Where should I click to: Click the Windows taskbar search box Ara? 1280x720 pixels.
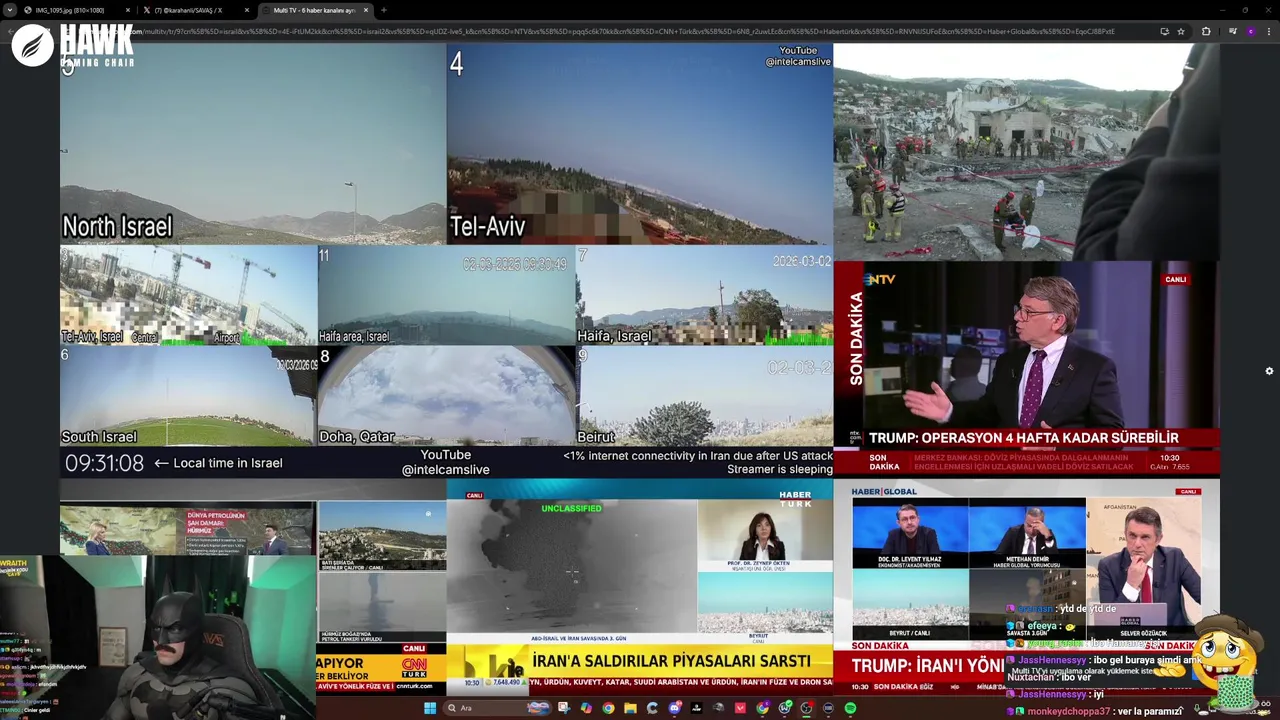(497, 708)
